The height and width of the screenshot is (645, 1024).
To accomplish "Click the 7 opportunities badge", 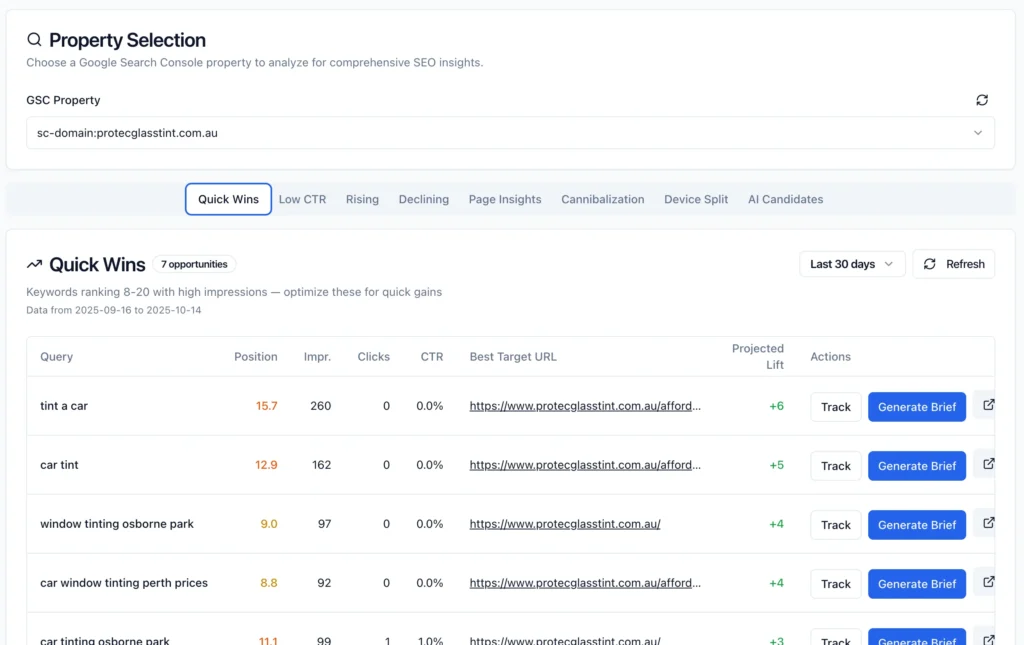I will pyautogui.click(x=194, y=263).
